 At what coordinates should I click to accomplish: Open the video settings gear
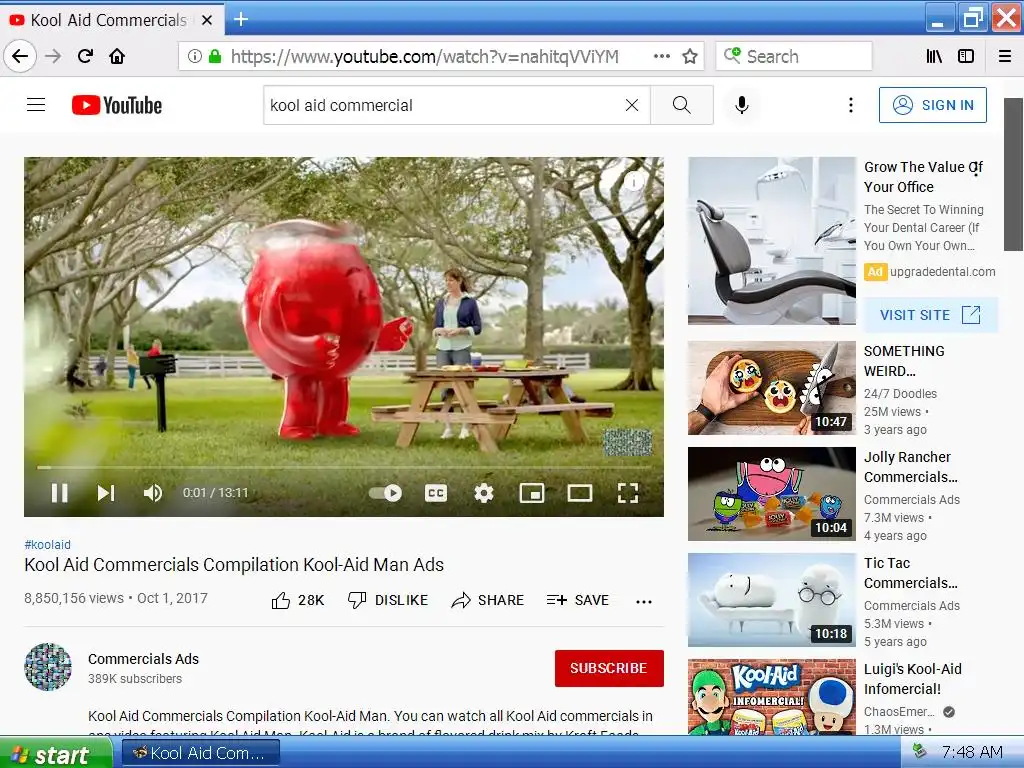pos(484,493)
